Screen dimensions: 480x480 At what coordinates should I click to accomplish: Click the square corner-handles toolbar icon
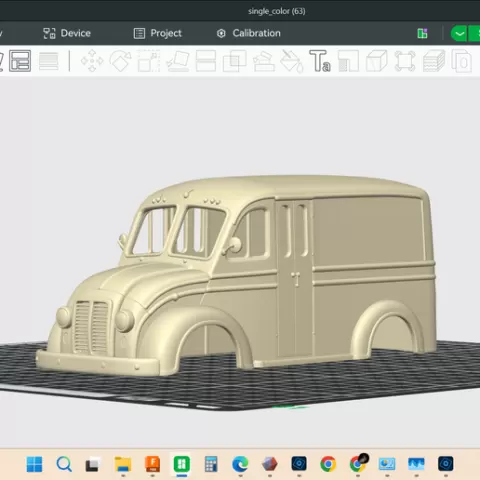click(405, 61)
